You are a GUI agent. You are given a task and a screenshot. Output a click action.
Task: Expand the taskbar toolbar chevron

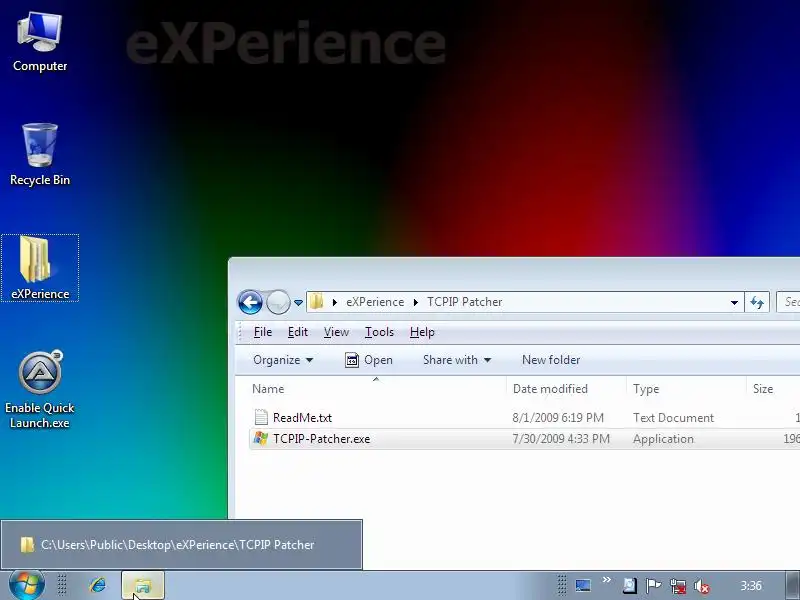coord(607,580)
